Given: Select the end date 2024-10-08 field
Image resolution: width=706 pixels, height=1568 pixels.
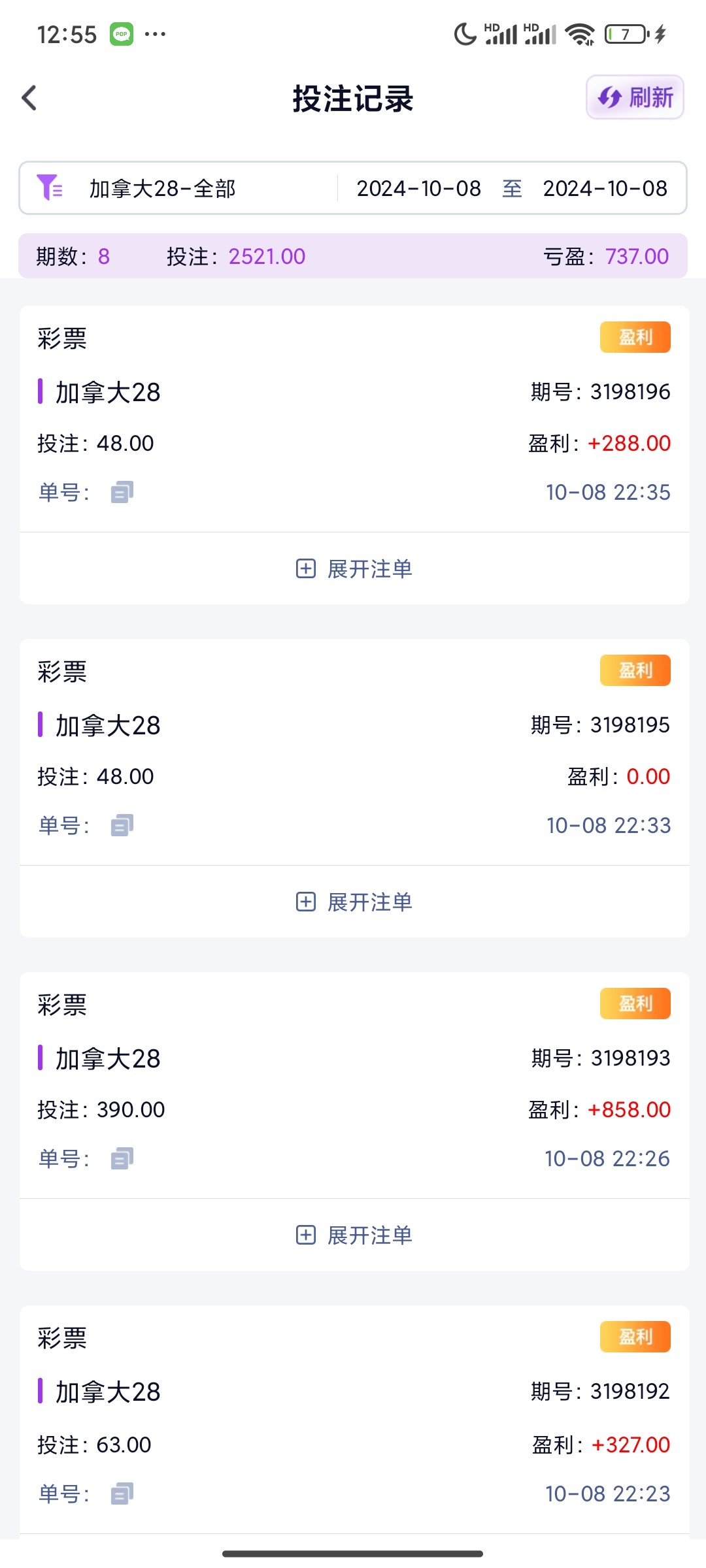Looking at the screenshot, I should coord(605,189).
